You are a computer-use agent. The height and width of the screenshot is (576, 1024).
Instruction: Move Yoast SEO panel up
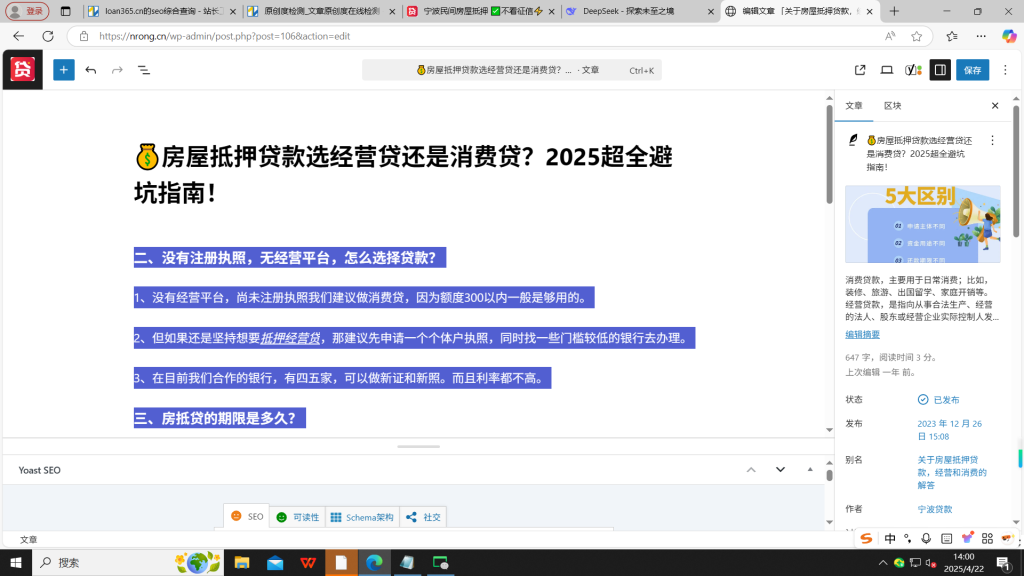(751, 470)
